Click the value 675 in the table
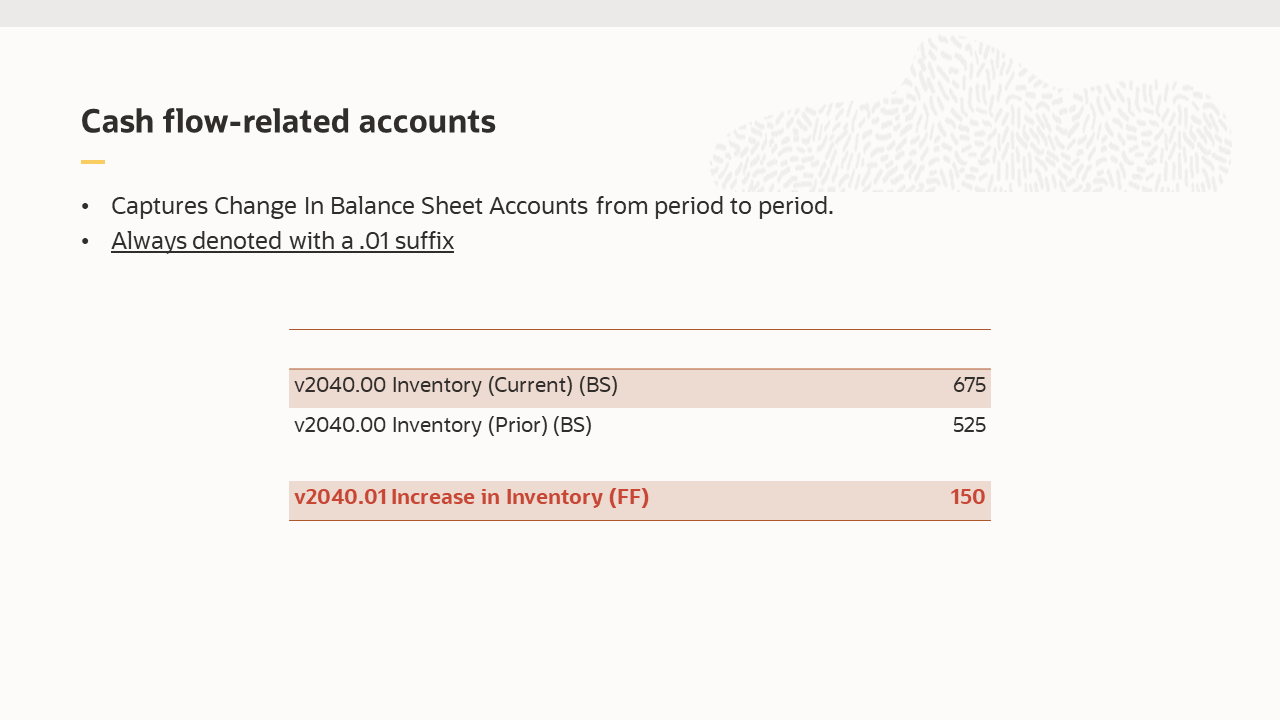This screenshot has height=720, width=1280. coord(969,386)
